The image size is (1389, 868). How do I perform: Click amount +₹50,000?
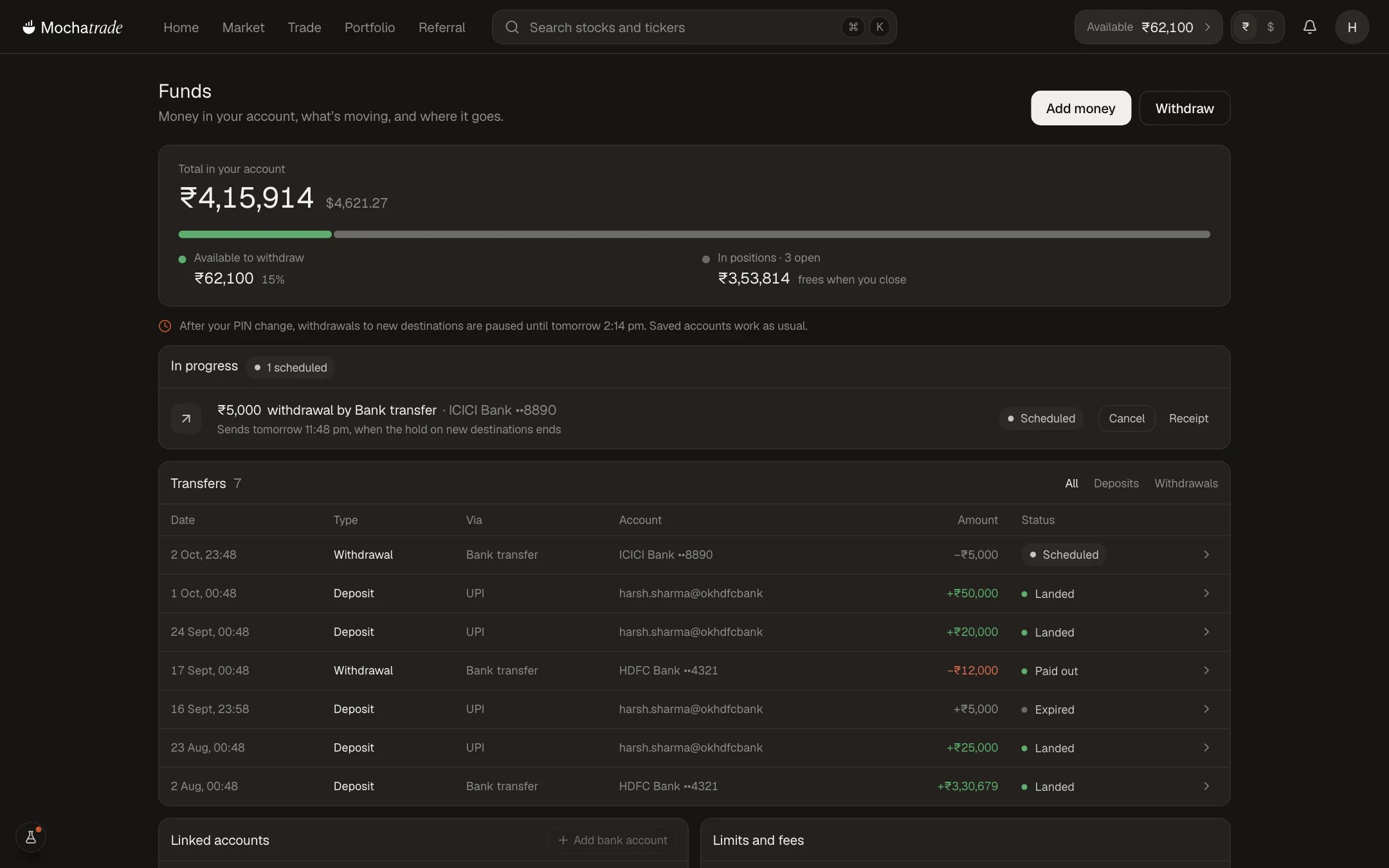[x=972, y=593]
